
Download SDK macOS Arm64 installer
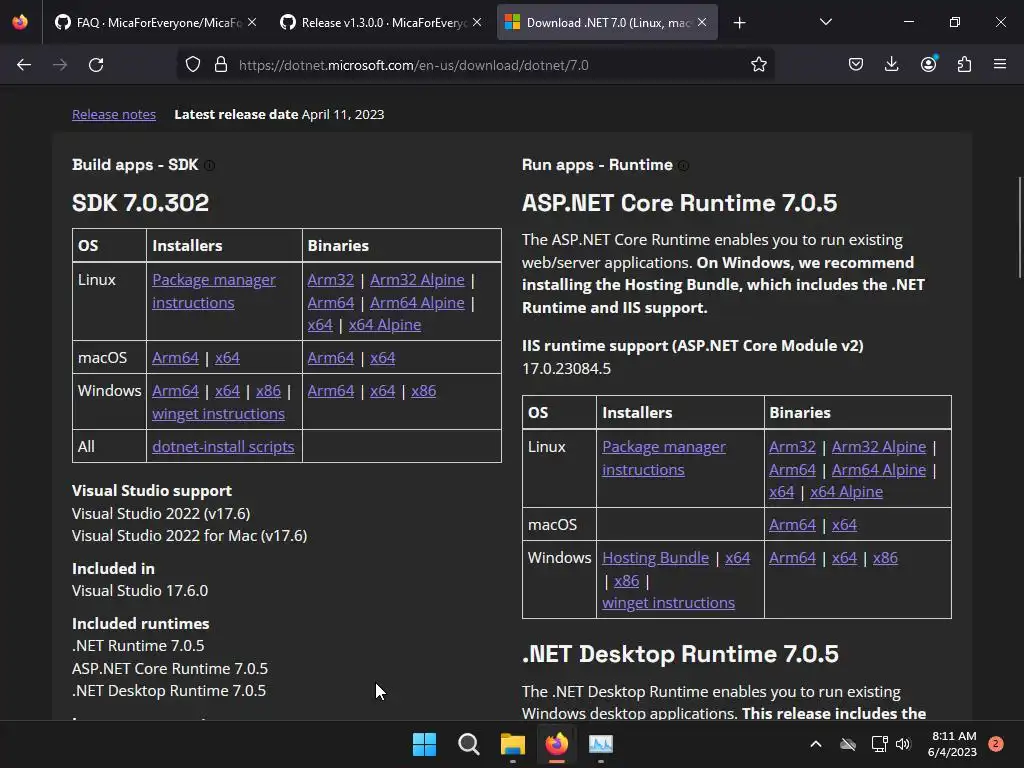coord(175,358)
